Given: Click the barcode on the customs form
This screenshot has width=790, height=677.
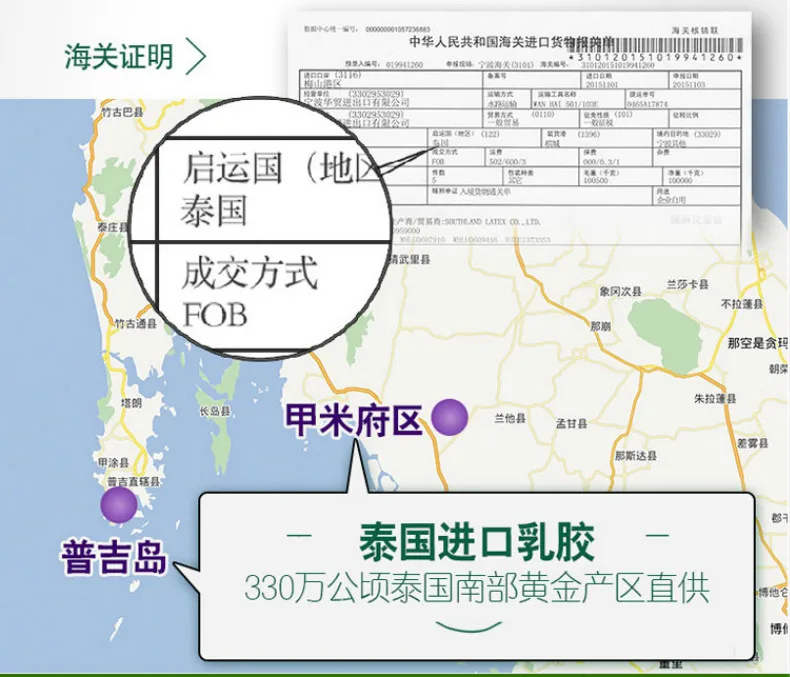Looking at the screenshot, I should pos(655,45).
